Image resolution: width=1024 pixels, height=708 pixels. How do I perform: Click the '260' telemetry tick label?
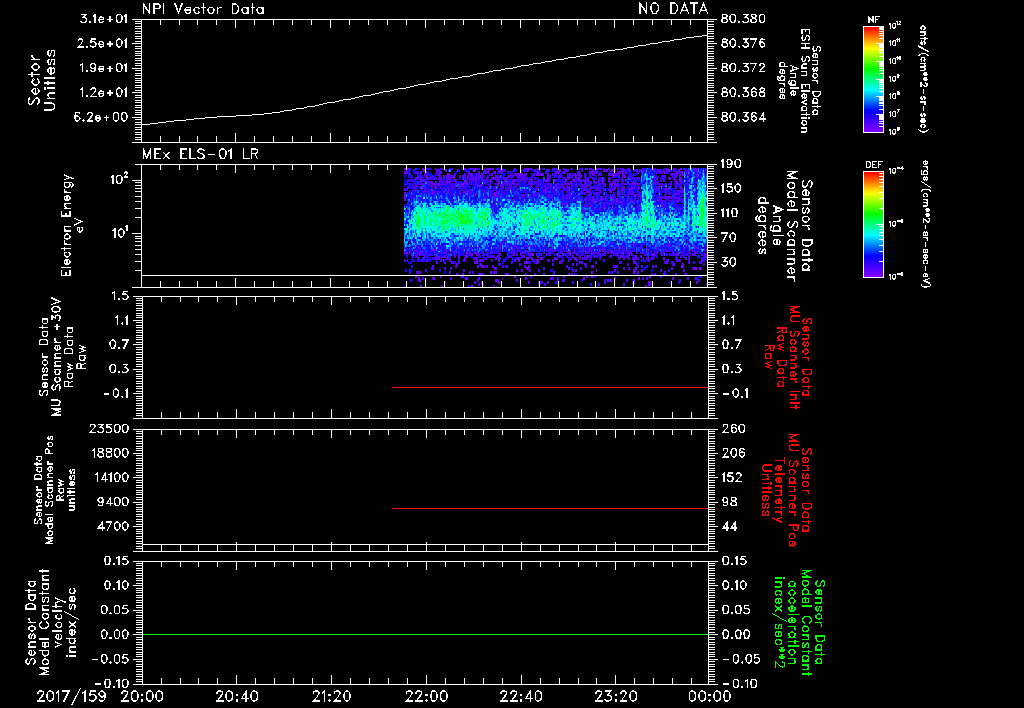tap(732, 428)
